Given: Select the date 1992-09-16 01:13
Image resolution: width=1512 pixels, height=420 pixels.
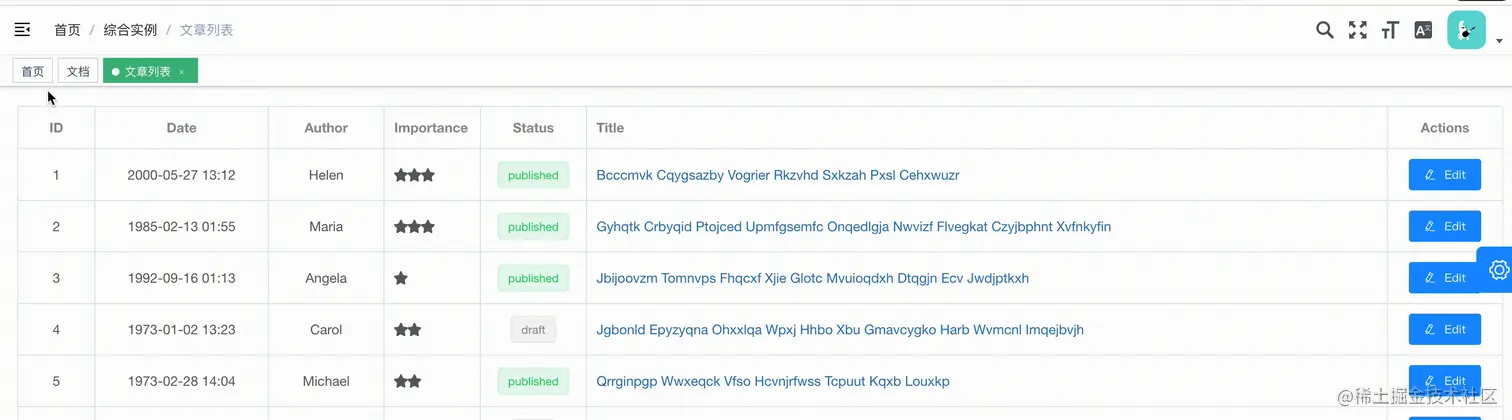Looking at the screenshot, I should 181,278.
